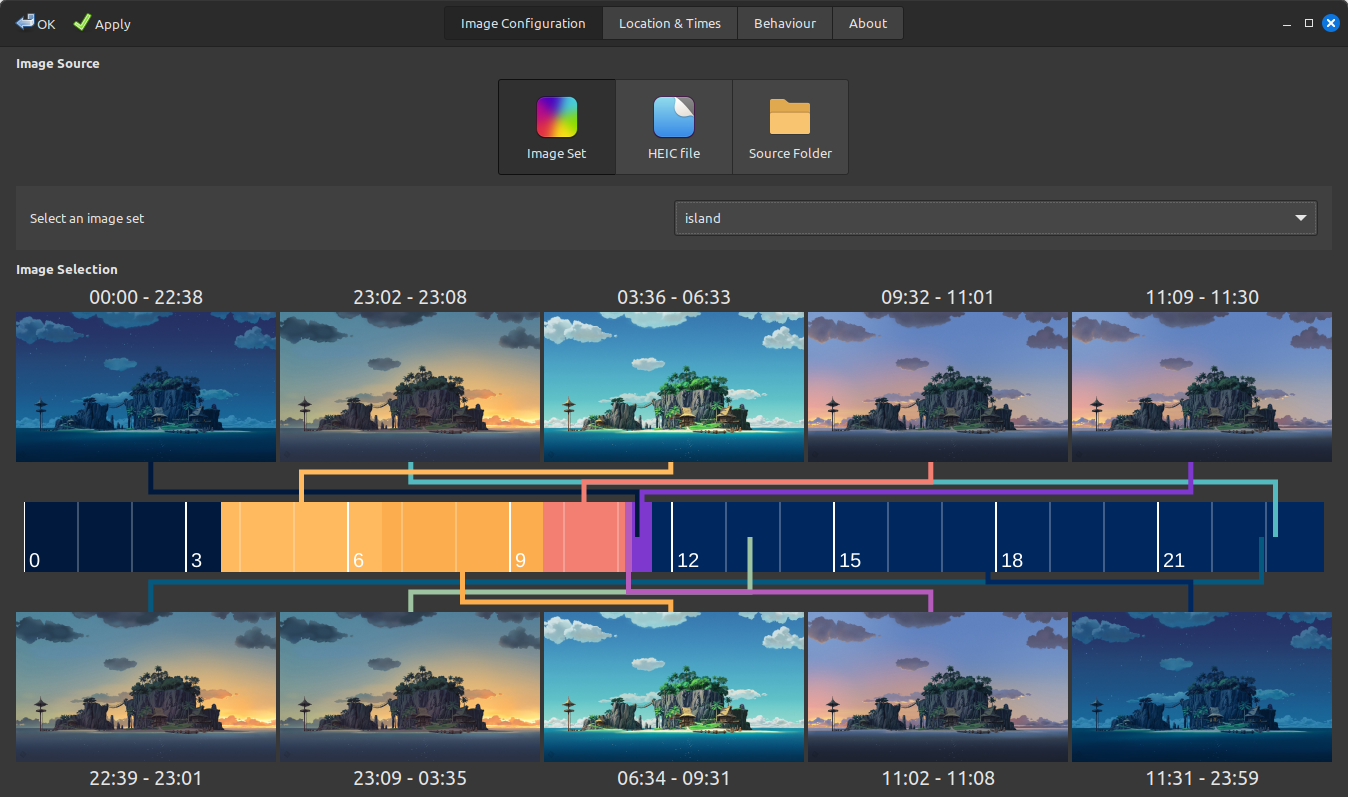Image resolution: width=1348 pixels, height=797 pixels.
Task: Select thumbnail labeled 23:09 - 03:35
Action: [410, 687]
